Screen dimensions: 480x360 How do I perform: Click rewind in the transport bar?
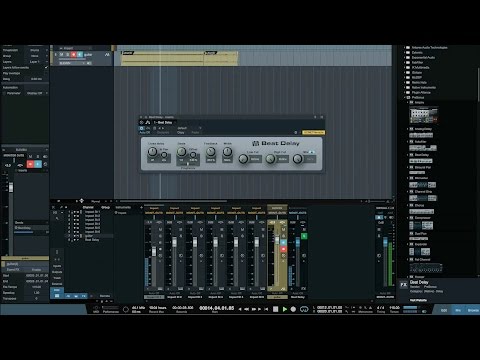tap(247, 309)
